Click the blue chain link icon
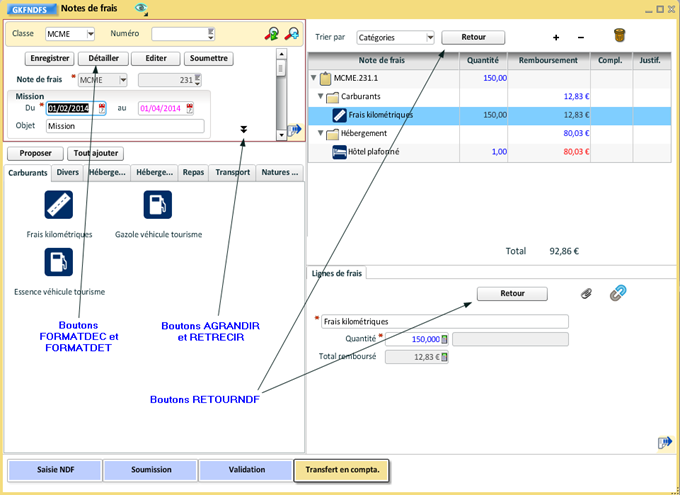This screenshot has width=680, height=495. 617,294
